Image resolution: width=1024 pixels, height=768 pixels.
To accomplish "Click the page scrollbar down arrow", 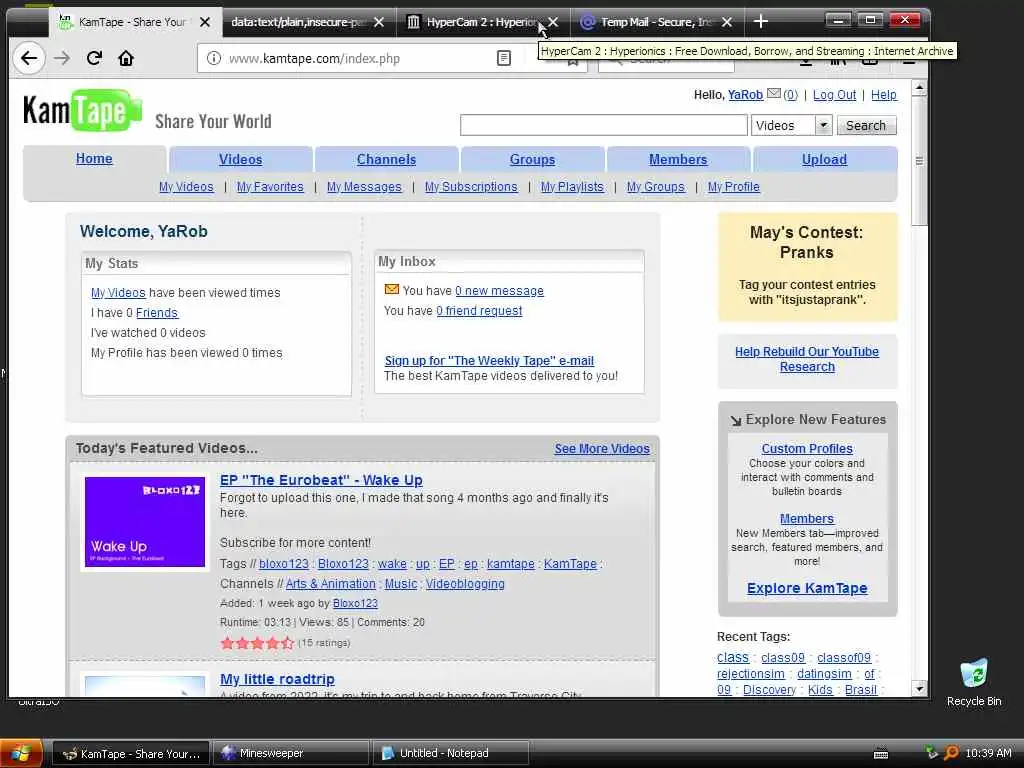I will click(x=919, y=688).
